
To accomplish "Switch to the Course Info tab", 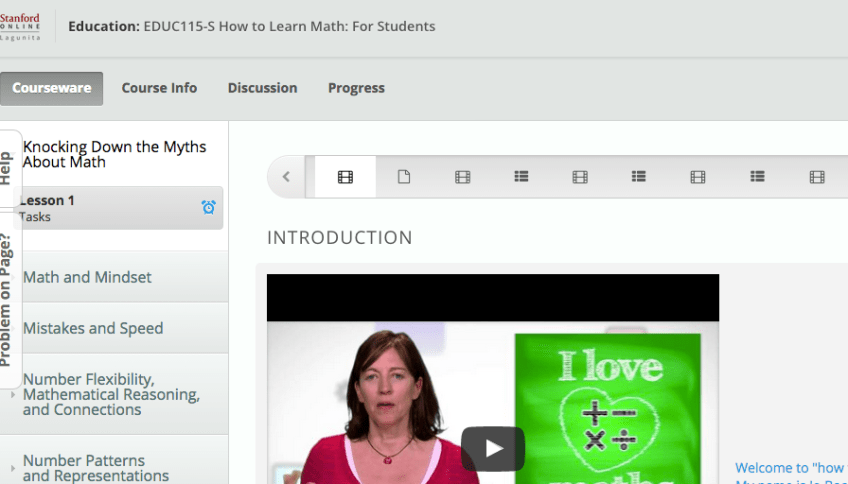I will (x=159, y=88).
